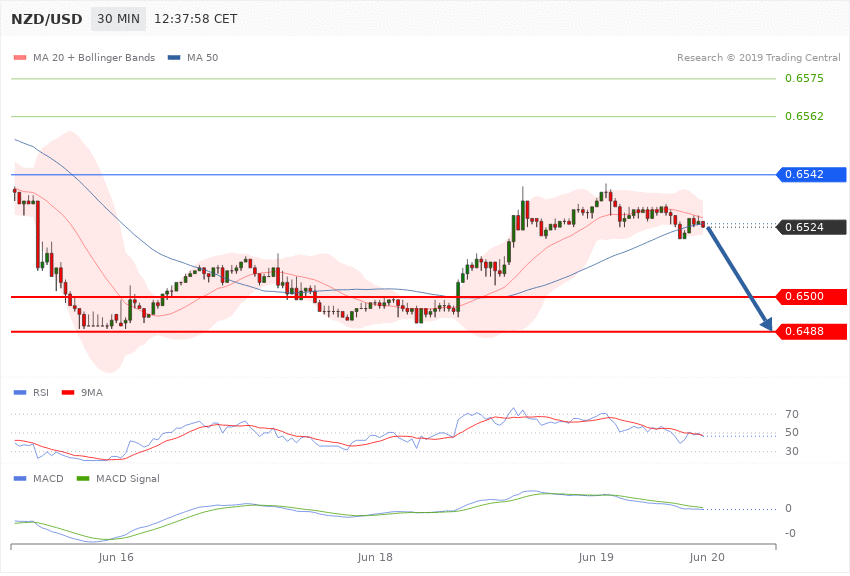The height and width of the screenshot is (576, 850).
Task: Click the MACD Signal legend label
Action: (128, 478)
